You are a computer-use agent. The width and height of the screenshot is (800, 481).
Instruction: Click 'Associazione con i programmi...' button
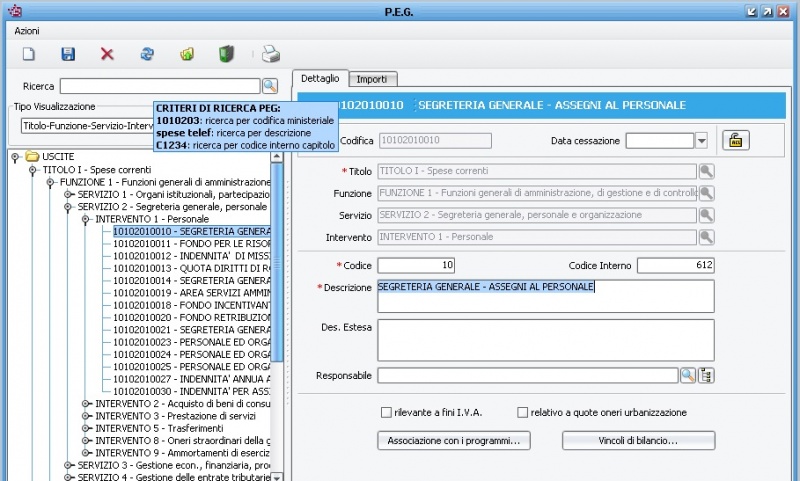453,440
